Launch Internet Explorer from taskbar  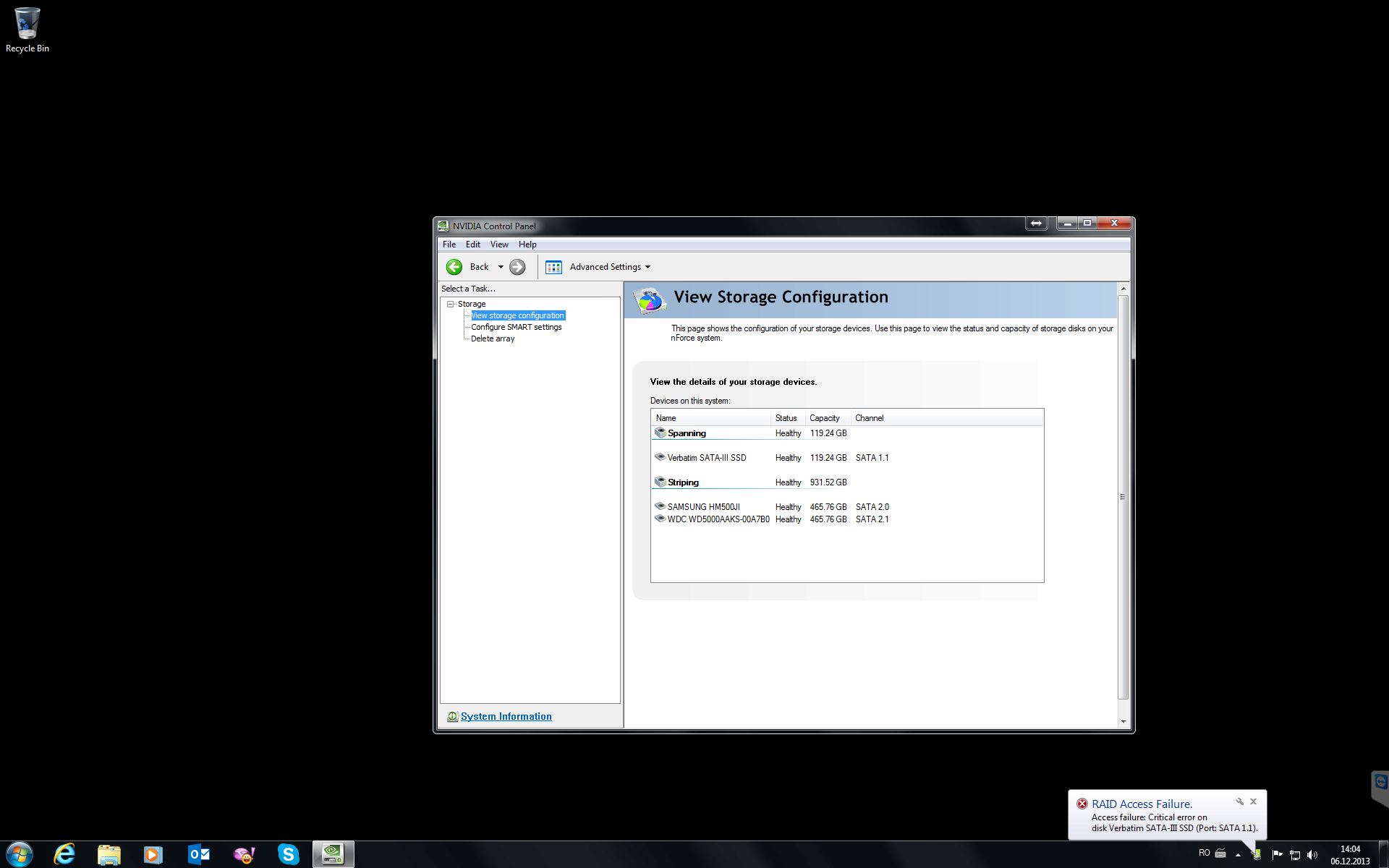[64, 854]
